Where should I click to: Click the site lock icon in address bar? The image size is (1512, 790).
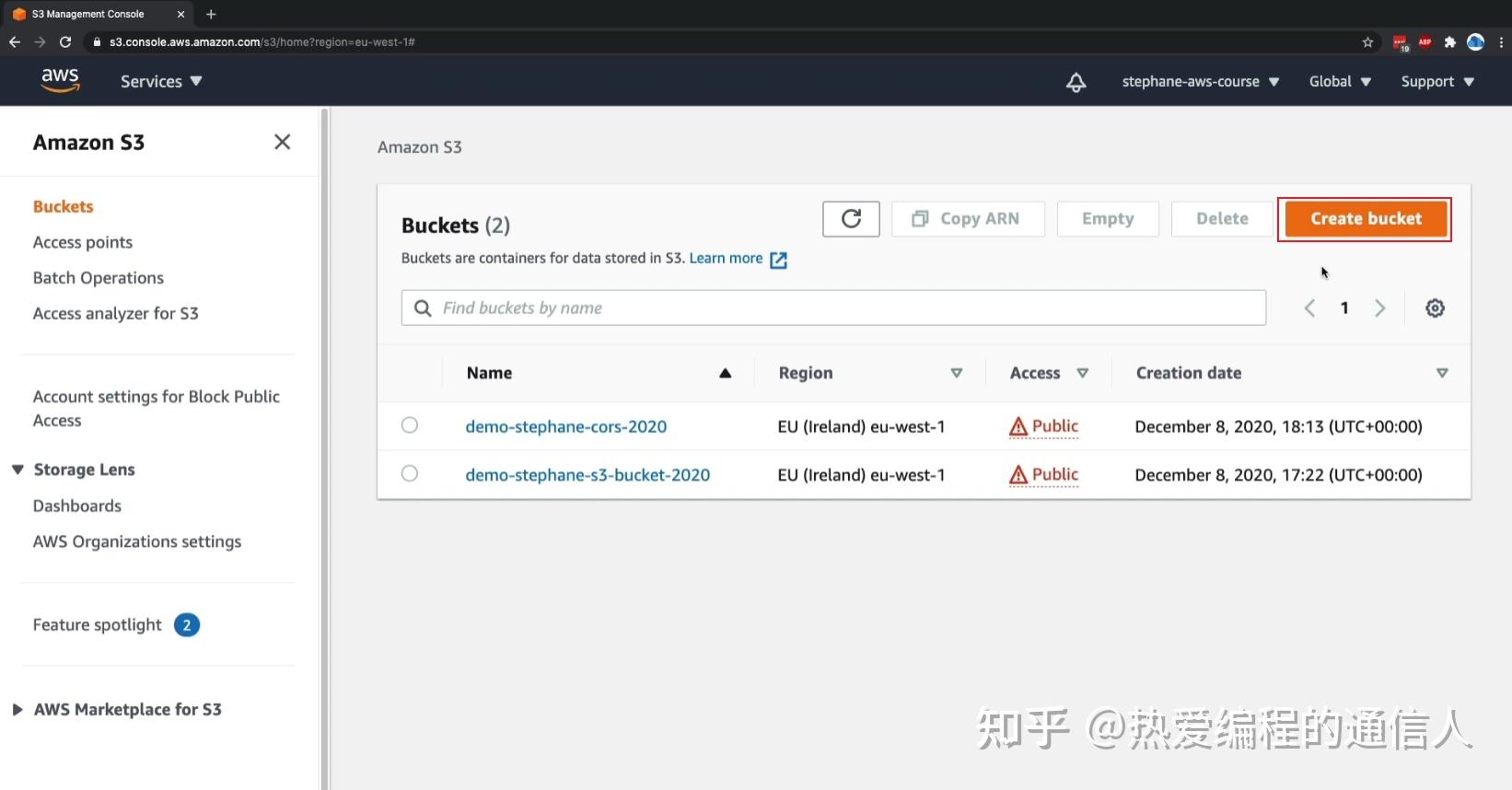click(x=97, y=41)
